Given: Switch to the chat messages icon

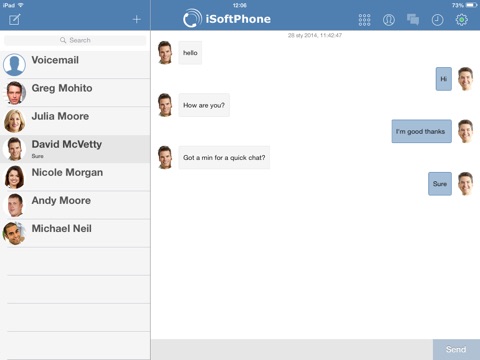Looking at the screenshot, I should coord(413,20).
